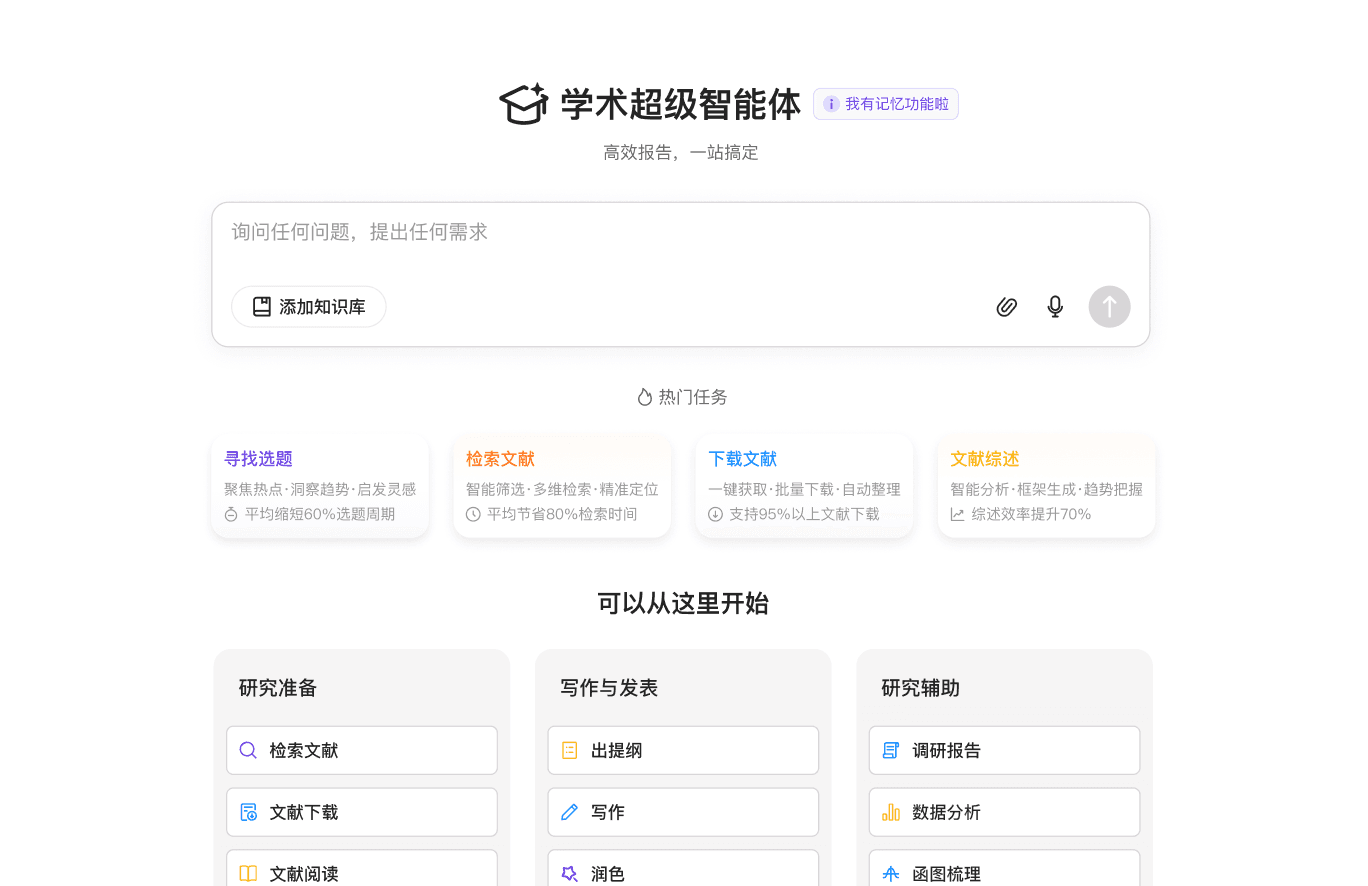Click the upward send arrow icon

[1109, 306]
